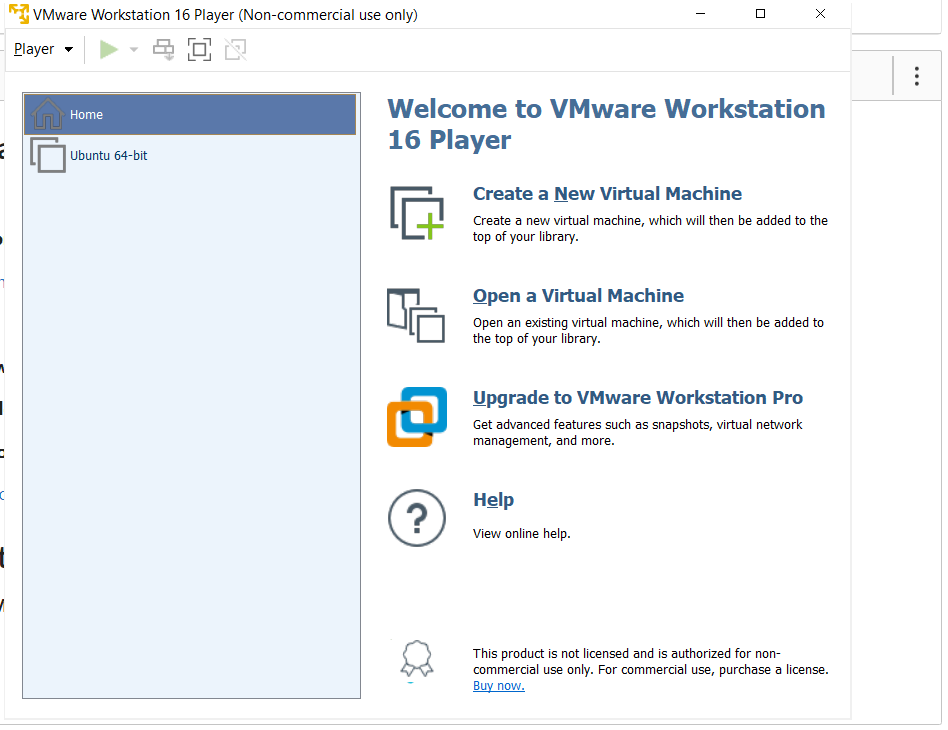Click Send Ctrl+Alt+Del toolbar icon
This screenshot has width=948, height=730.
click(x=163, y=50)
